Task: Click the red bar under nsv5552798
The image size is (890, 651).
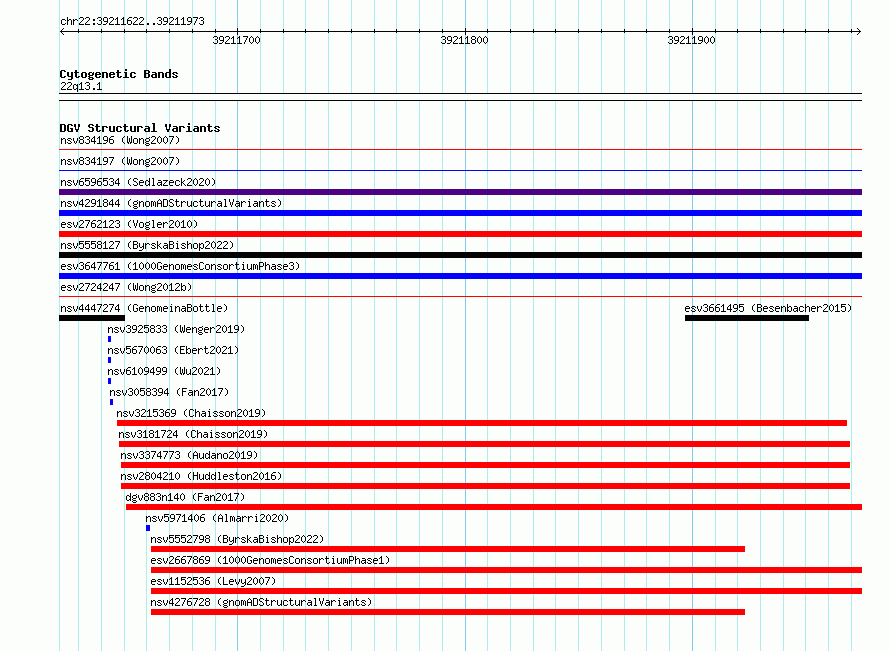Action: (448, 549)
